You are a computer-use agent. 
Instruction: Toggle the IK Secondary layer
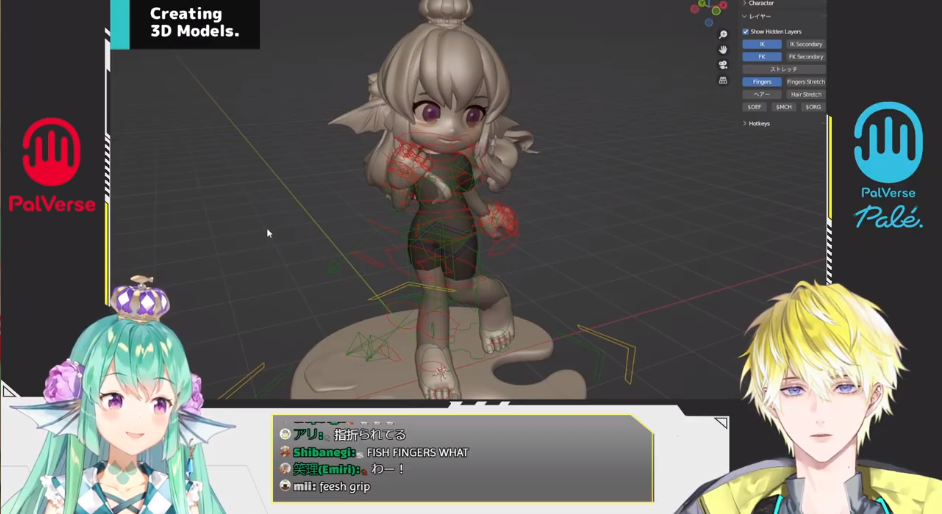(806, 44)
